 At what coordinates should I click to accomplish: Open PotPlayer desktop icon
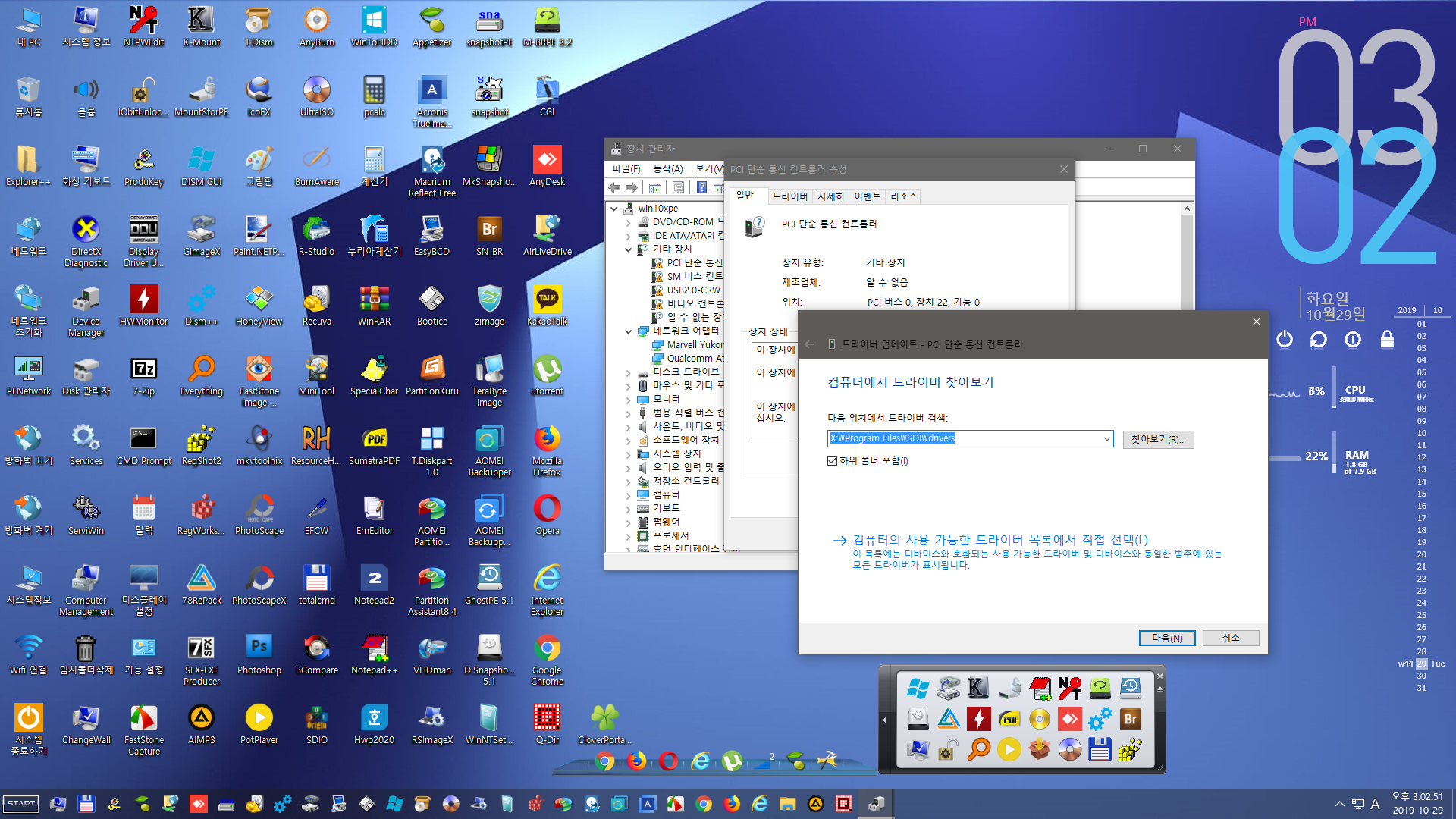pyautogui.click(x=259, y=724)
